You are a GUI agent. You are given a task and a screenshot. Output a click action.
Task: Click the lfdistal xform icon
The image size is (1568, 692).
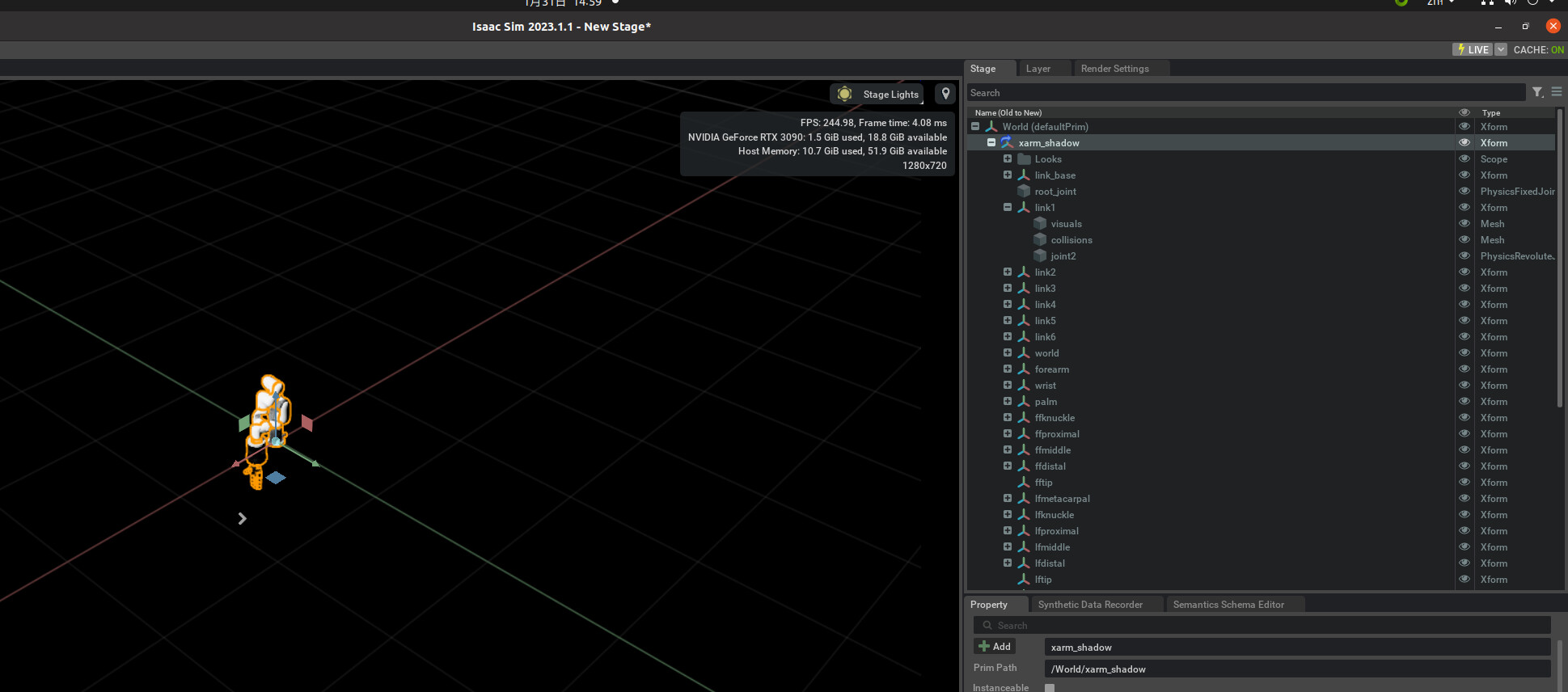(1024, 563)
